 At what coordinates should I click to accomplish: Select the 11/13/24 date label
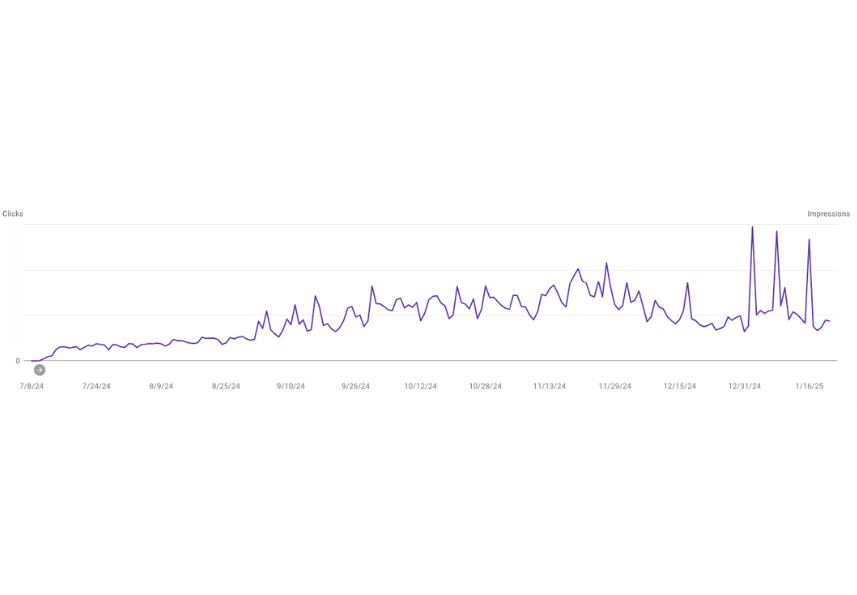coord(550,386)
